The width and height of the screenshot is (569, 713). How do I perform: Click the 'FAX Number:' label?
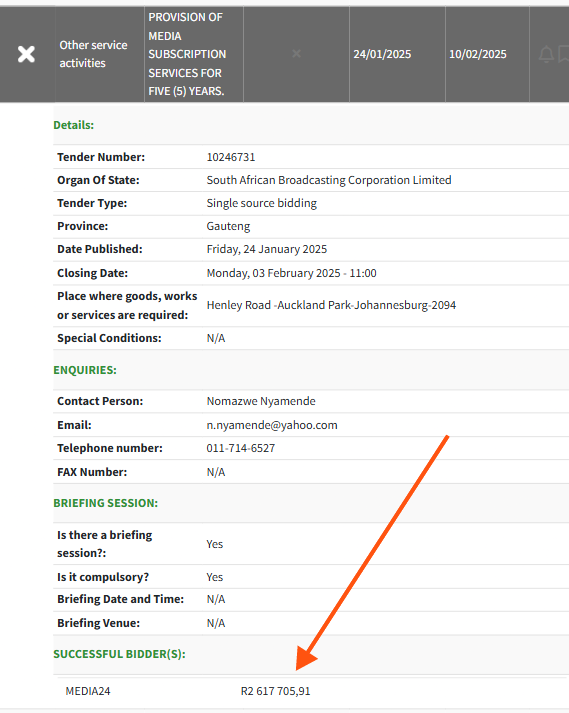[92, 472]
